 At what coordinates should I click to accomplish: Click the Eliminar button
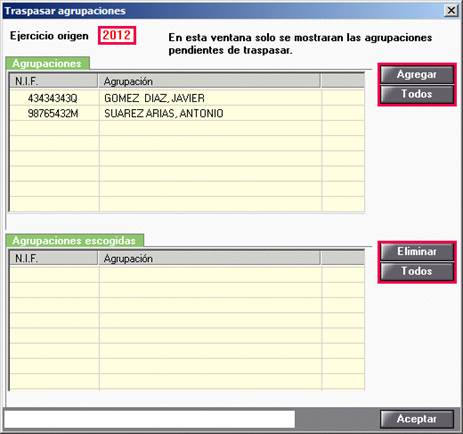pos(417,251)
